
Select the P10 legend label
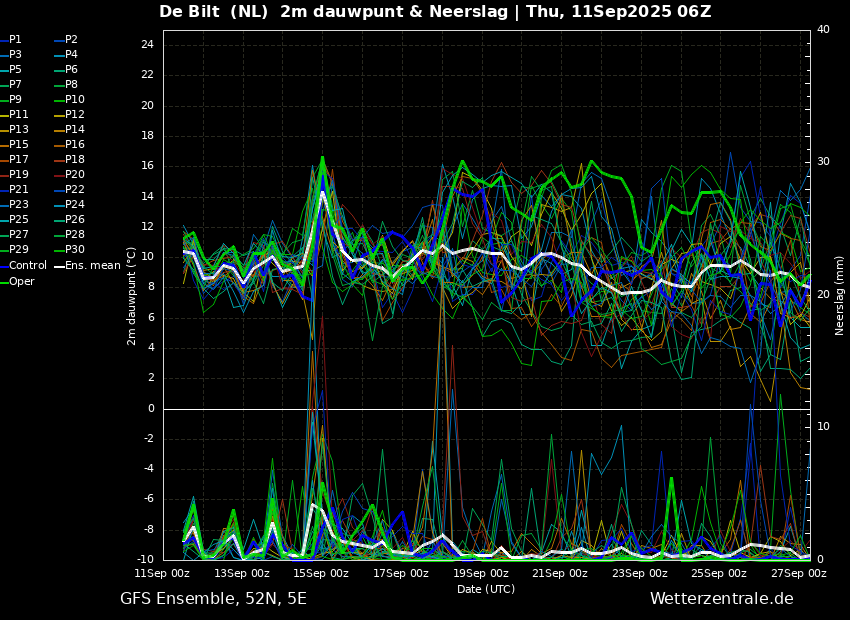75,99
